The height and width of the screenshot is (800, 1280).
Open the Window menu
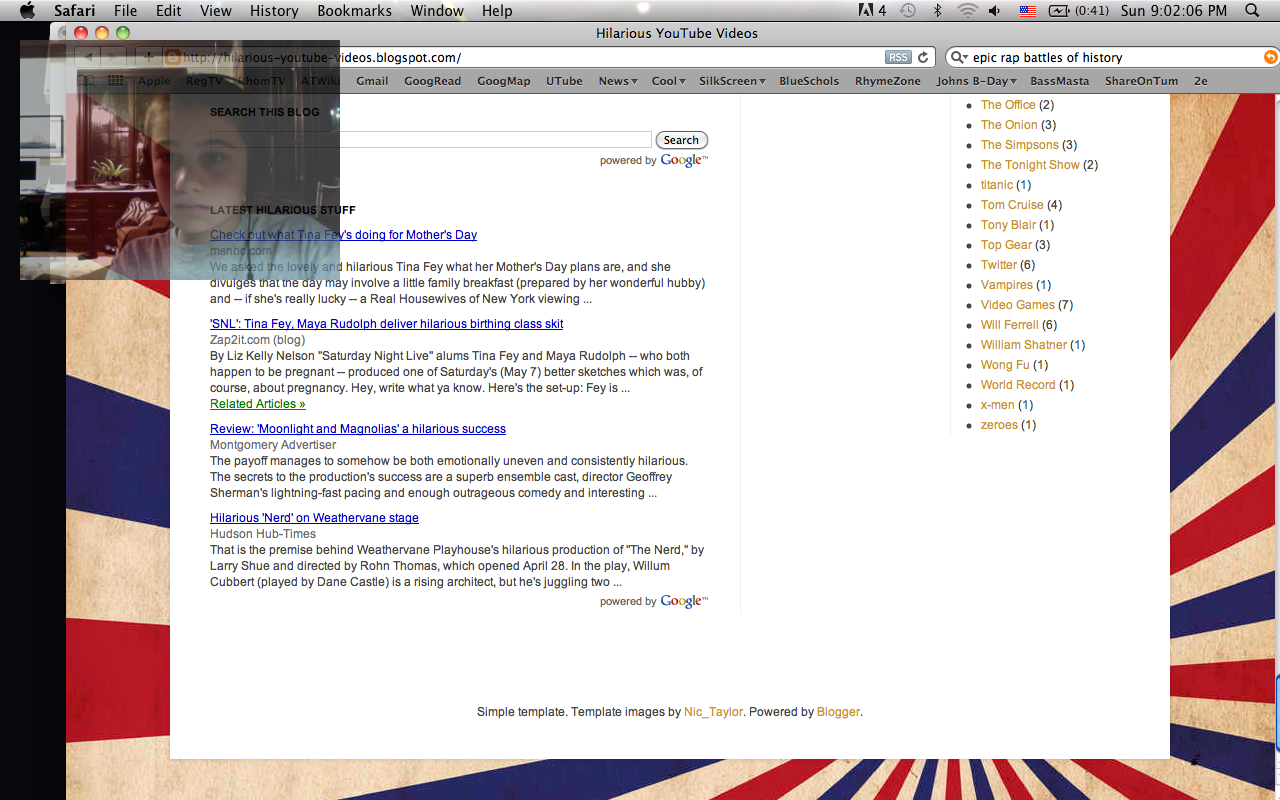coord(437,11)
